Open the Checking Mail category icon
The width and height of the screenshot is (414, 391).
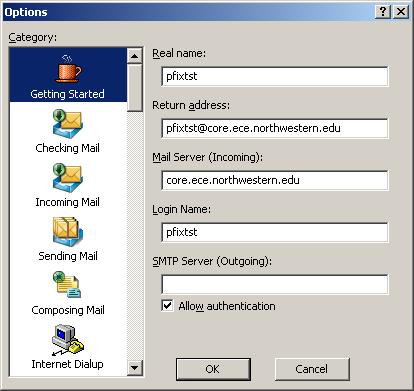pos(67,124)
